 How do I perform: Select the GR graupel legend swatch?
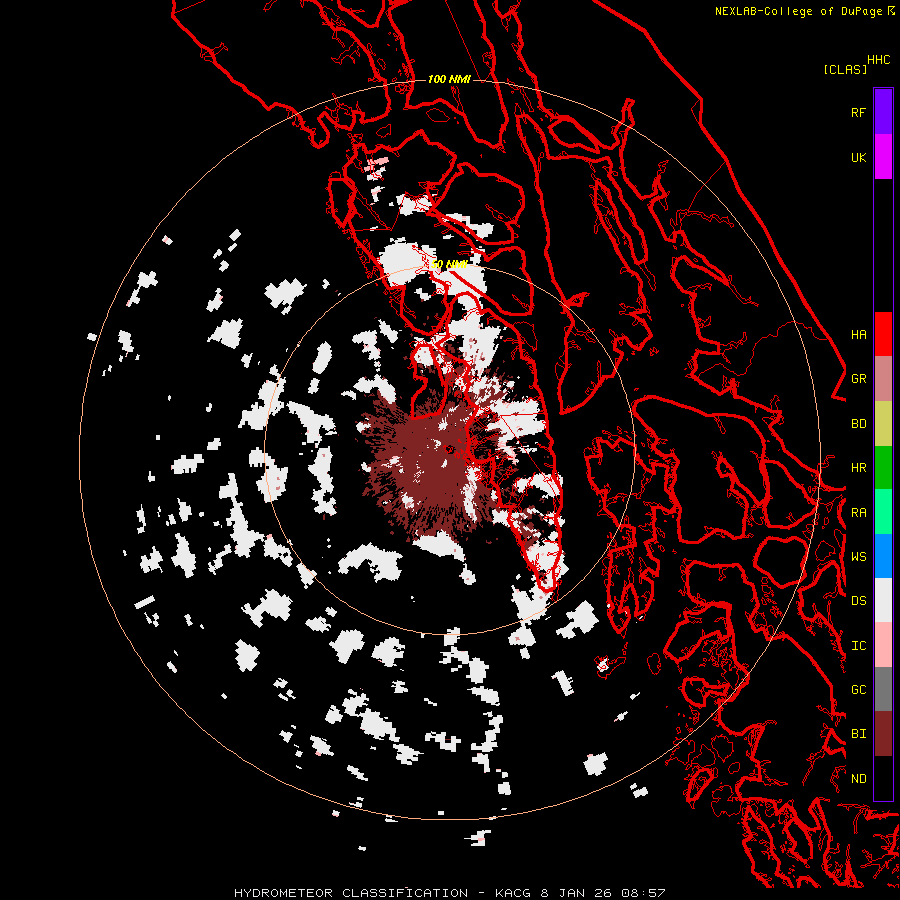tap(883, 379)
